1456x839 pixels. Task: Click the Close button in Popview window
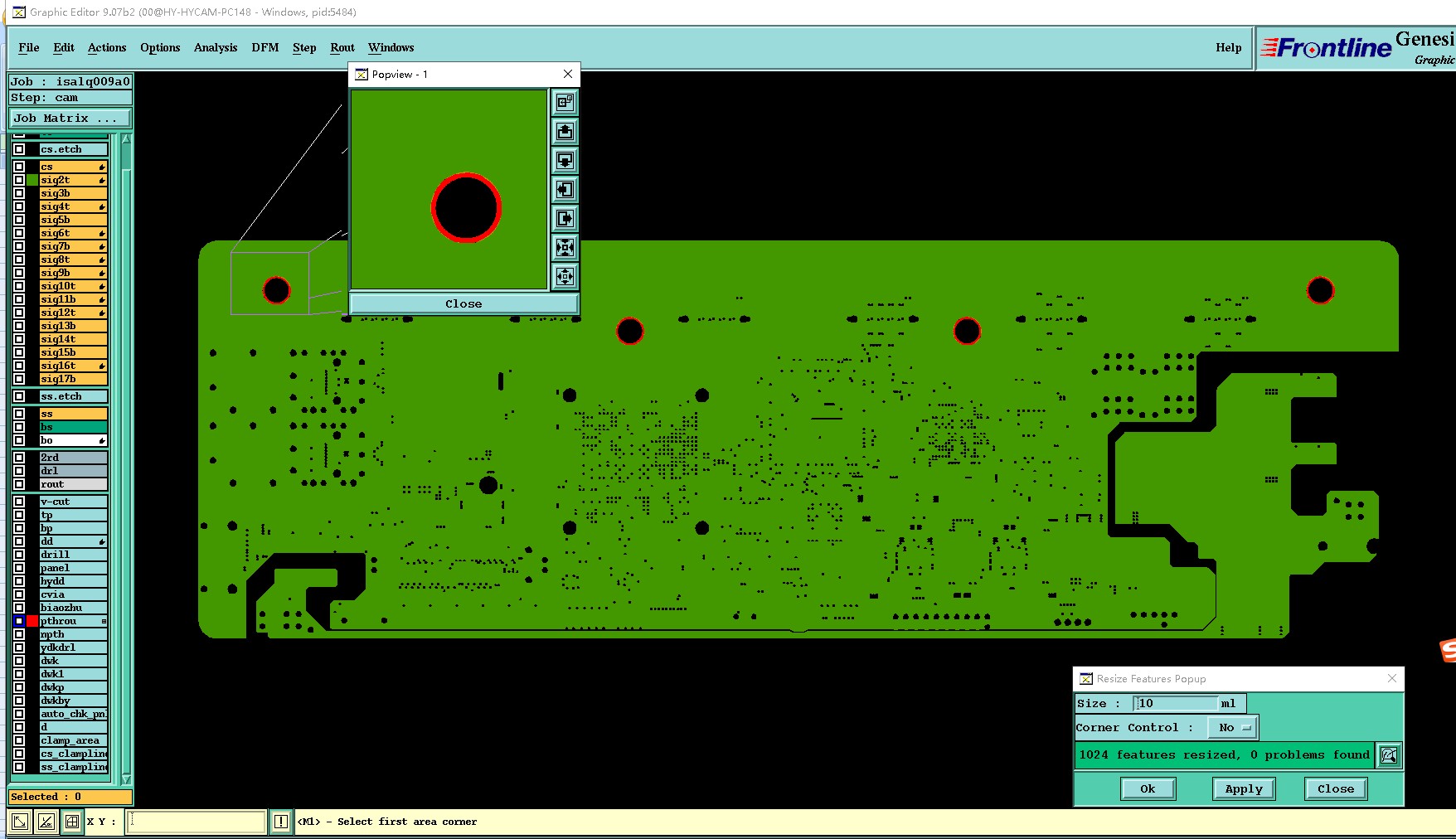coord(463,303)
